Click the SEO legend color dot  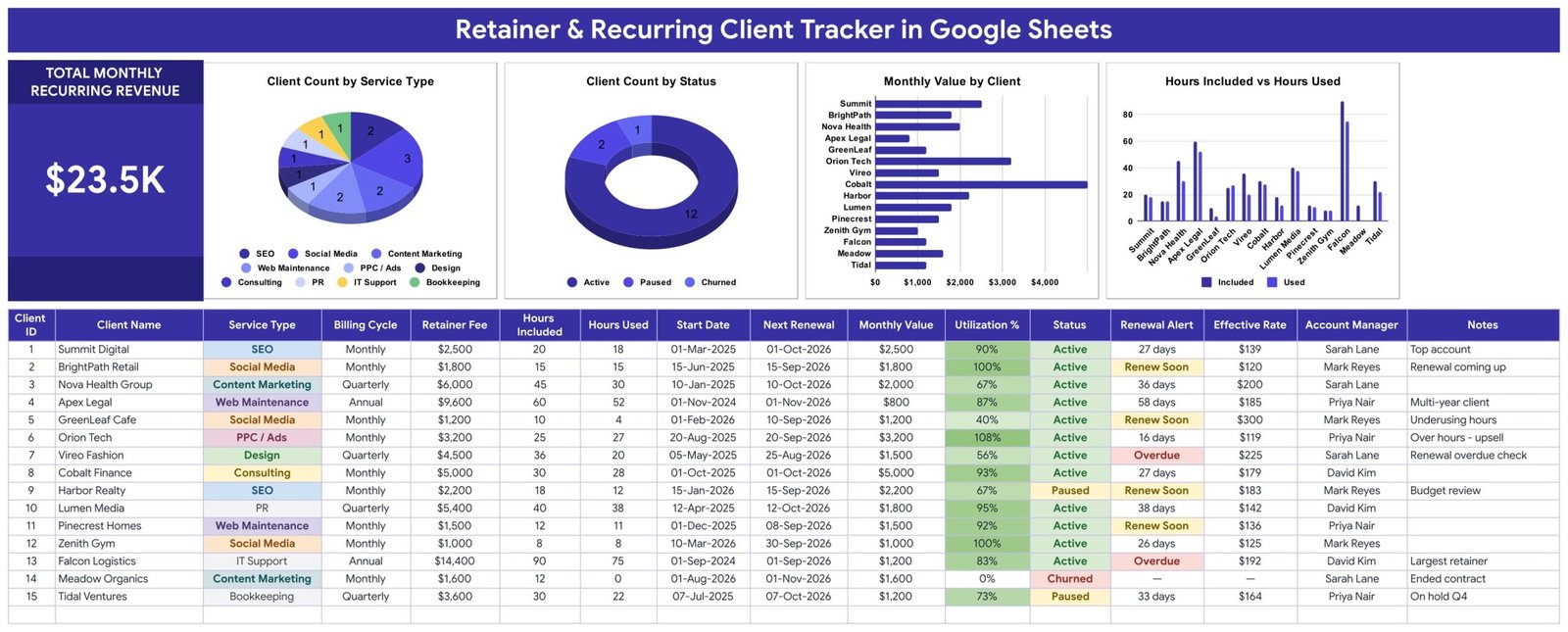[x=244, y=254]
